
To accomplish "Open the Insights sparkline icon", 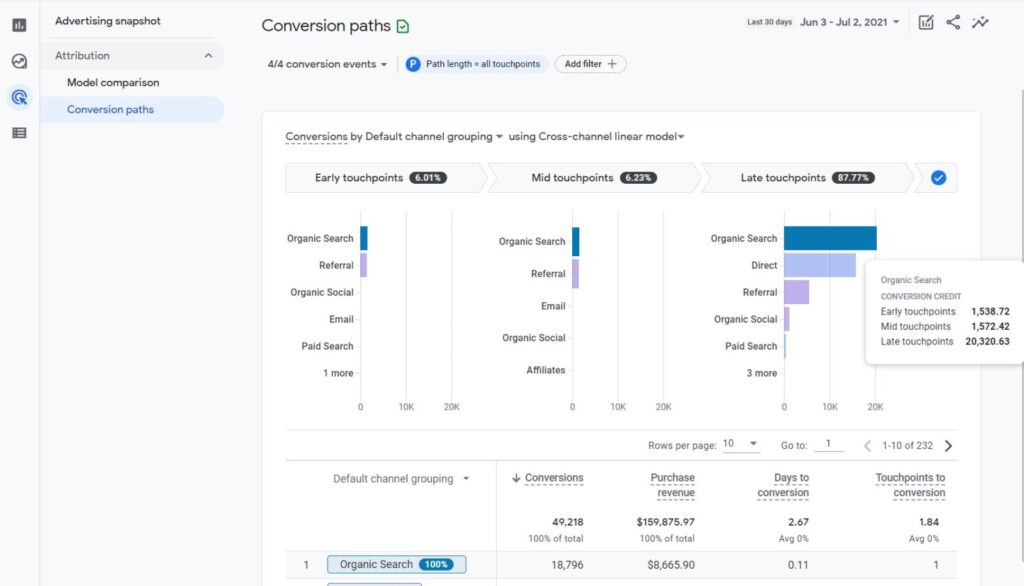I will (x=980, y=22).
